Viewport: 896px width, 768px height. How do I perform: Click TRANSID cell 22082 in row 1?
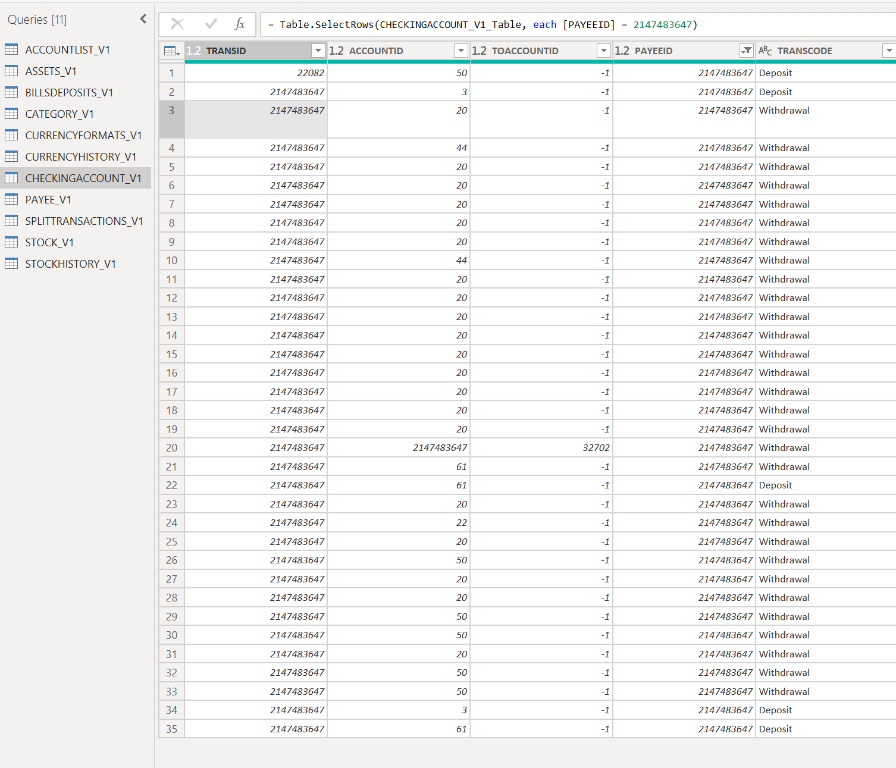(255, 73)
